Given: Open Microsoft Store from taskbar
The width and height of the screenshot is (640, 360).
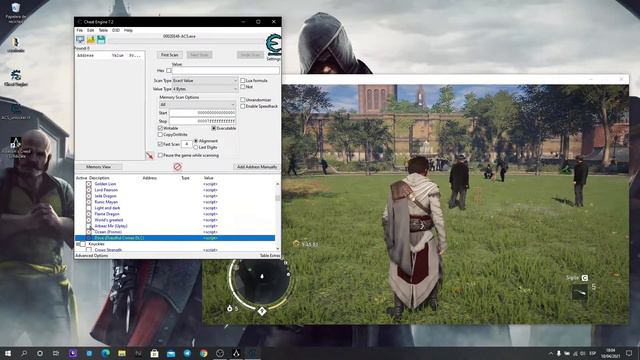Looking at the screenshot, I should coord(154,353).
